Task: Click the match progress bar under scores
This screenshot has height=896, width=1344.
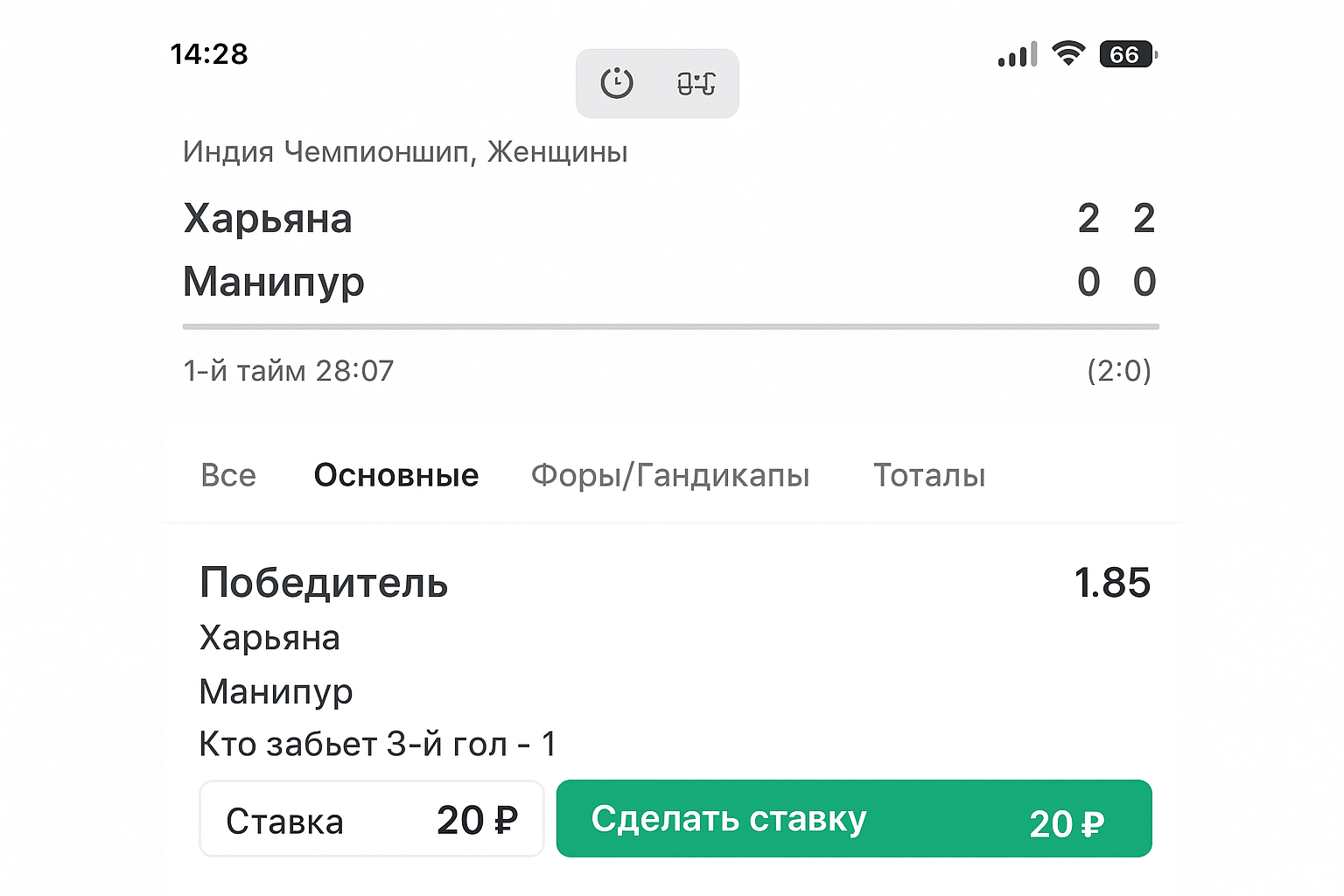Action: (x=670, y=327)
